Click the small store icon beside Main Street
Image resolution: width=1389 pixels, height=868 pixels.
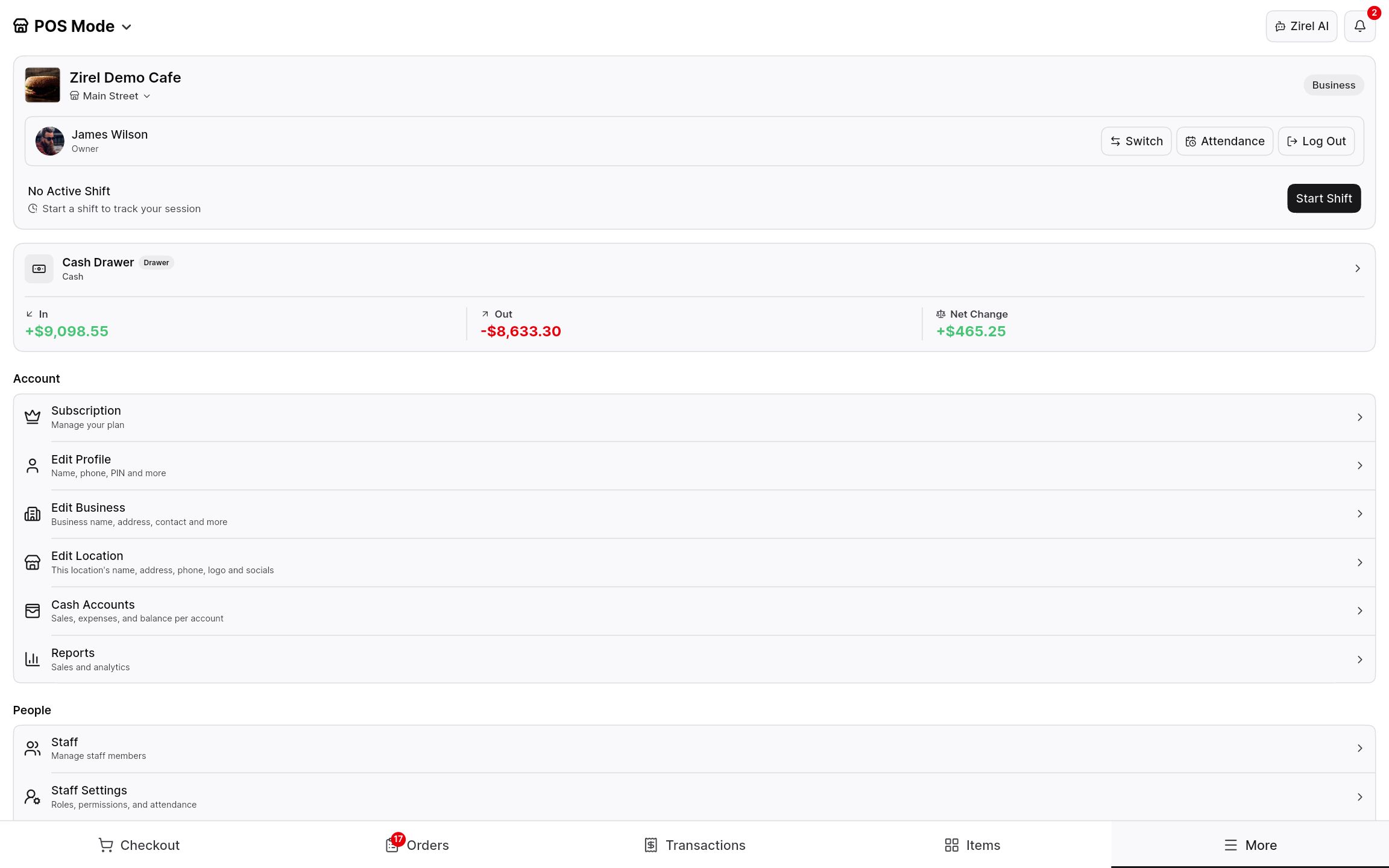coord(75,96)
